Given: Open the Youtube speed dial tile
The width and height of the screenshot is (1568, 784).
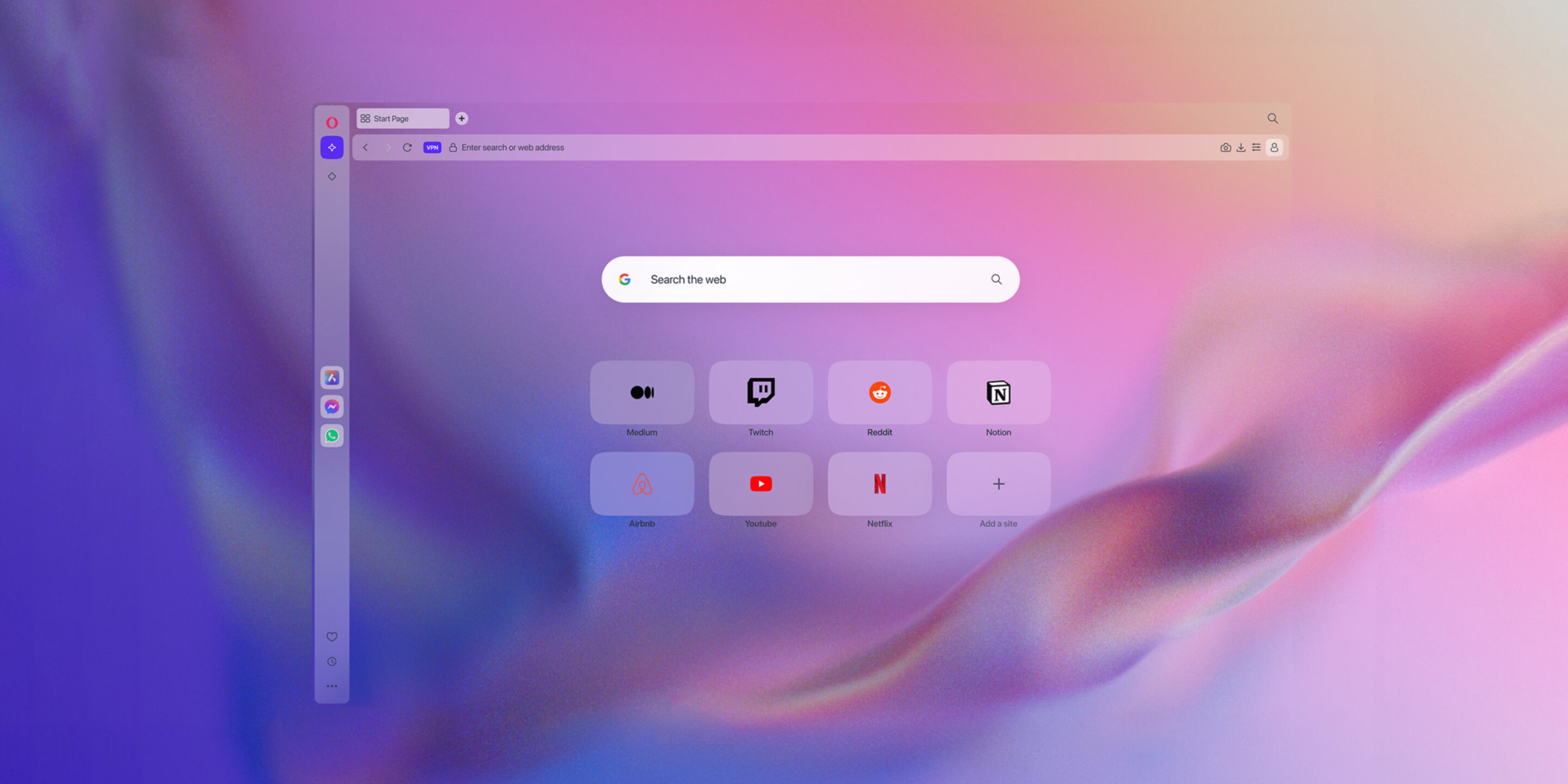Looking at the screenshot, I should pyautogui.click(x=761, y=484).
